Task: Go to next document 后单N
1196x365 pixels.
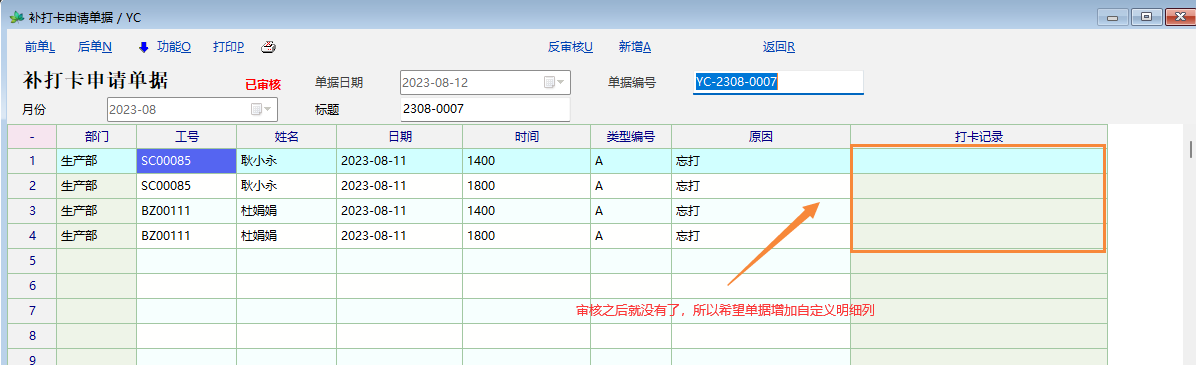Action: pos(95,47)
